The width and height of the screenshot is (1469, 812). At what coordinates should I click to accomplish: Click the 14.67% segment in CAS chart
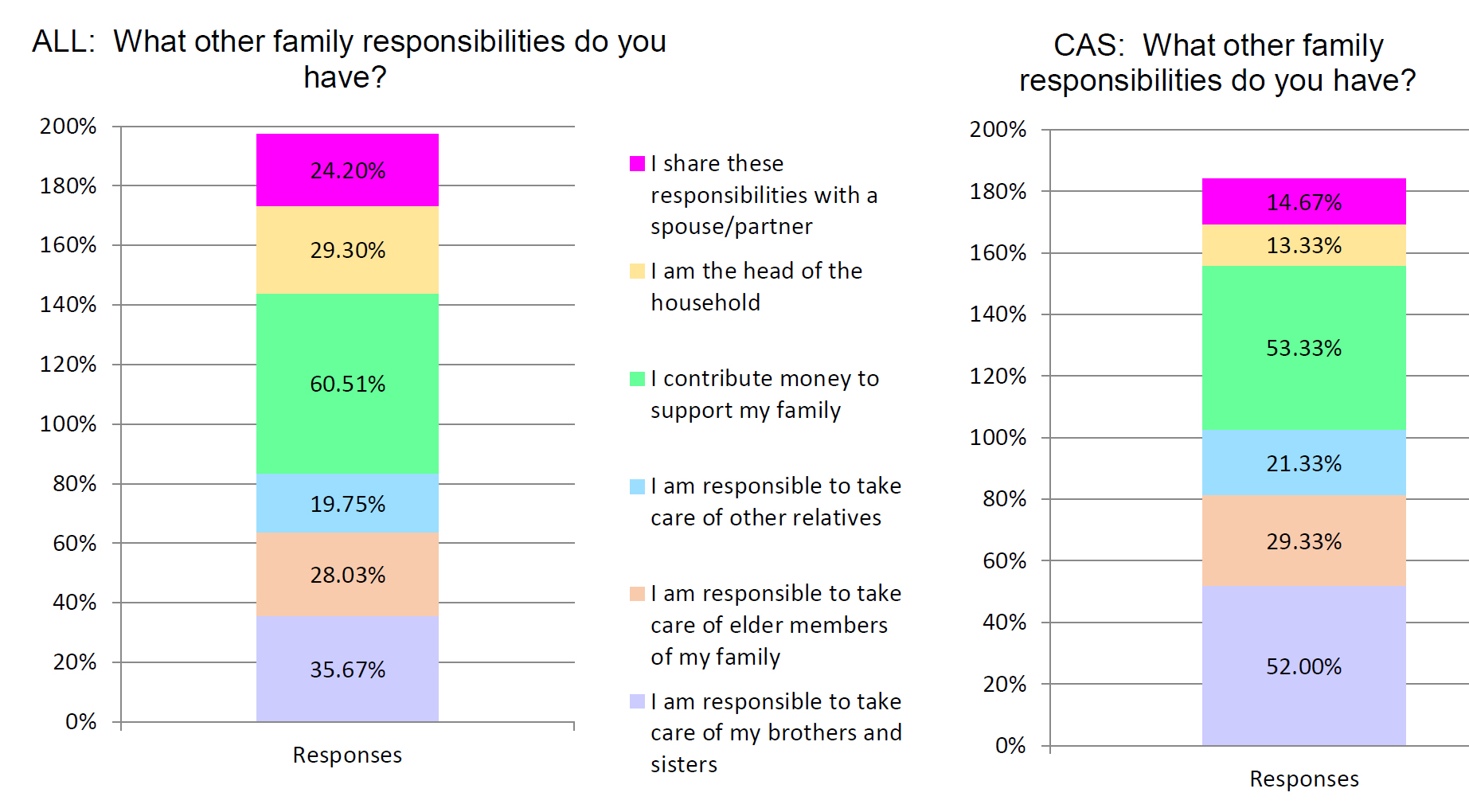(x=1303, y=202)
